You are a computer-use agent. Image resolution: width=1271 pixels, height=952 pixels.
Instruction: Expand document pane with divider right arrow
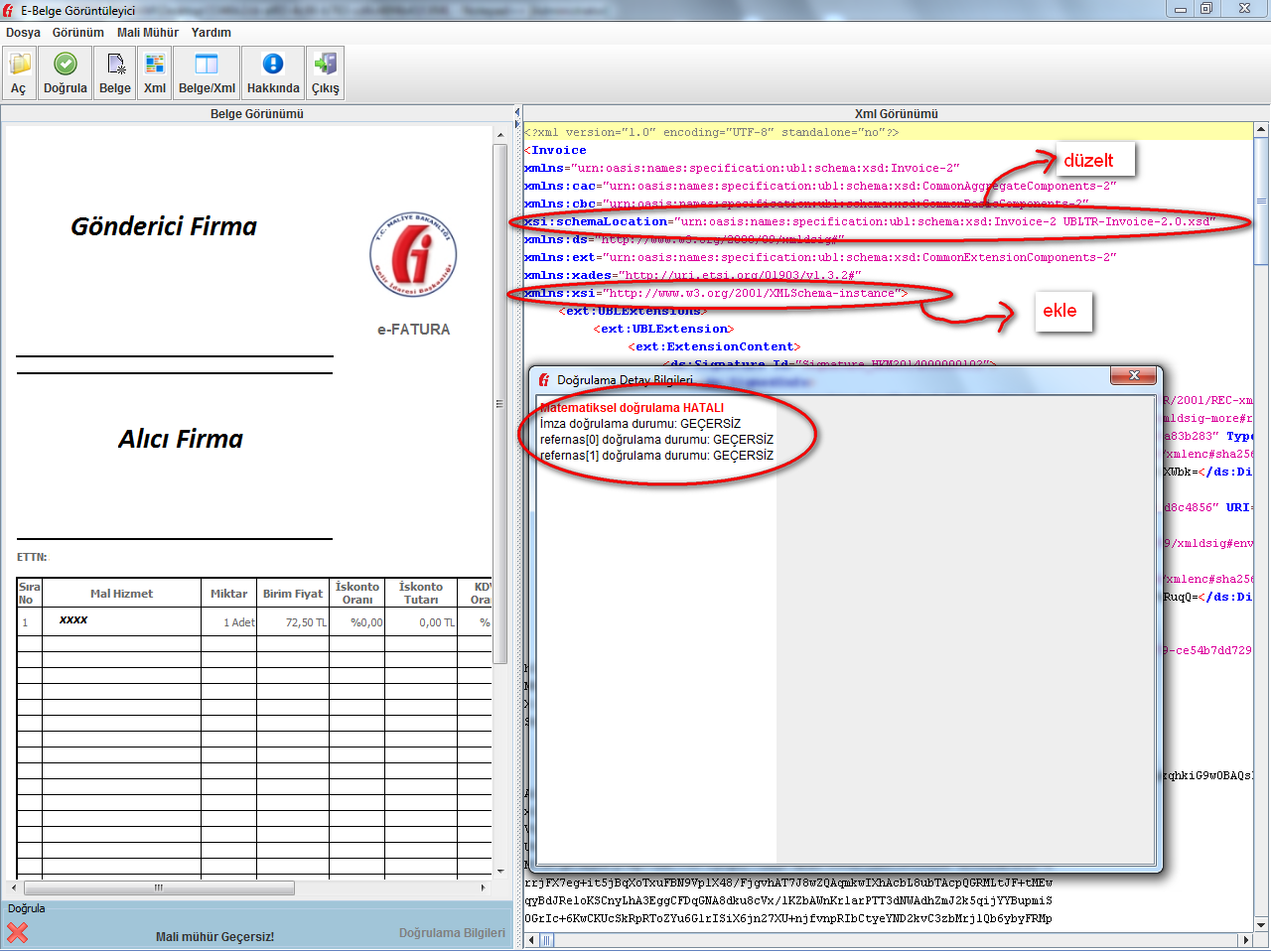(517, 121)
